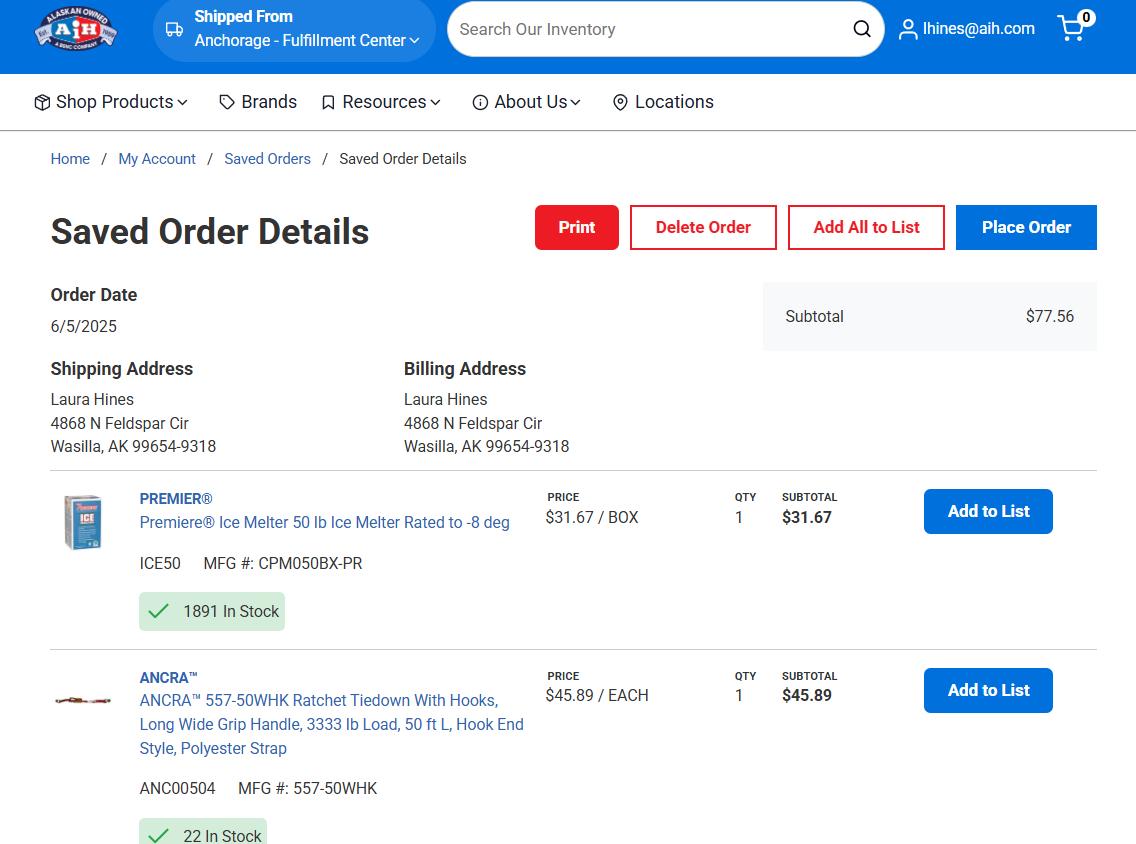Screen dimensions: 1136x844
Task: Click the user account person icon
Action: click(908, 29)
